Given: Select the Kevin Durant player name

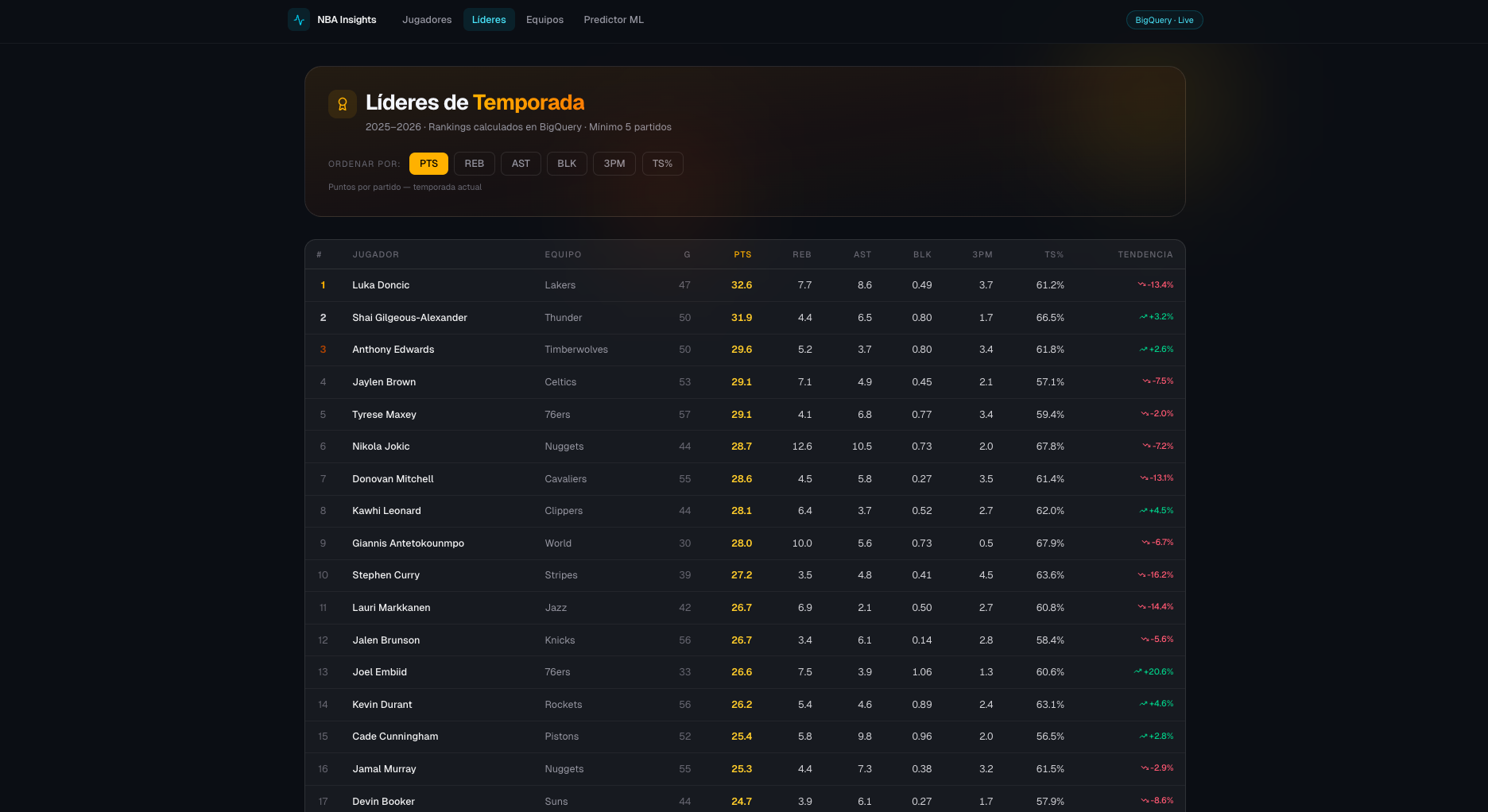Looking at the screenshot, I should [382, 705].
